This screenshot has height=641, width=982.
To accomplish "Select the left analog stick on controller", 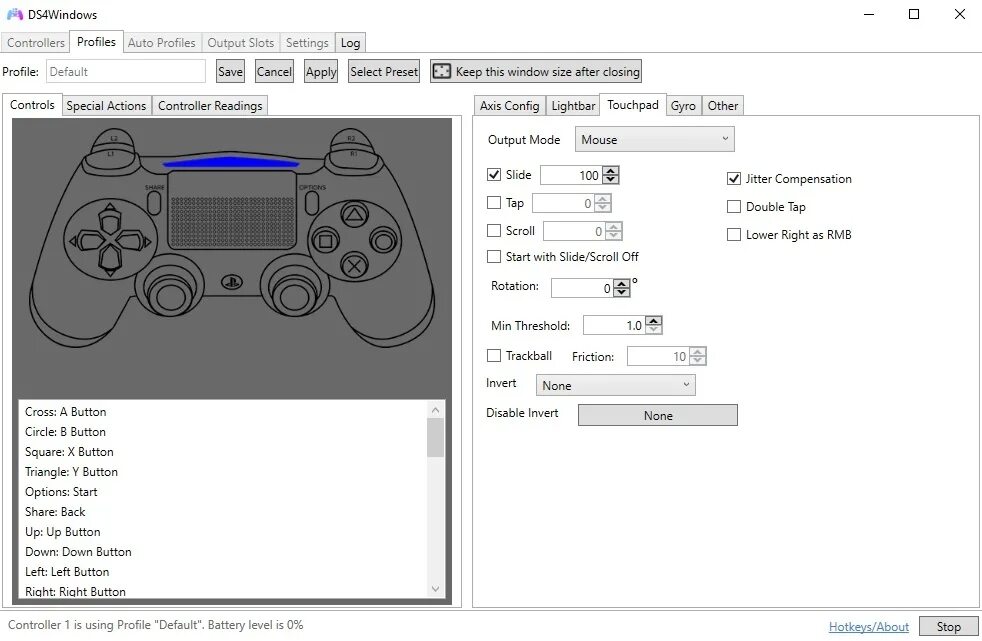I will coord(169,292).
